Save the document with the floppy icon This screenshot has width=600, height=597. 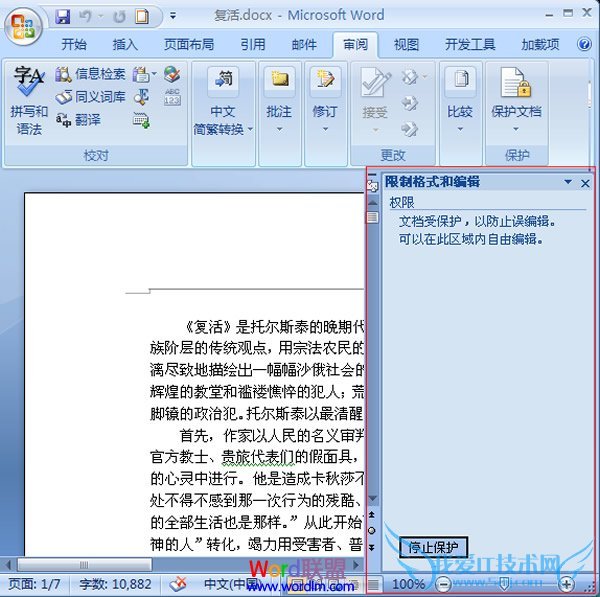click(x=62, y=16)
